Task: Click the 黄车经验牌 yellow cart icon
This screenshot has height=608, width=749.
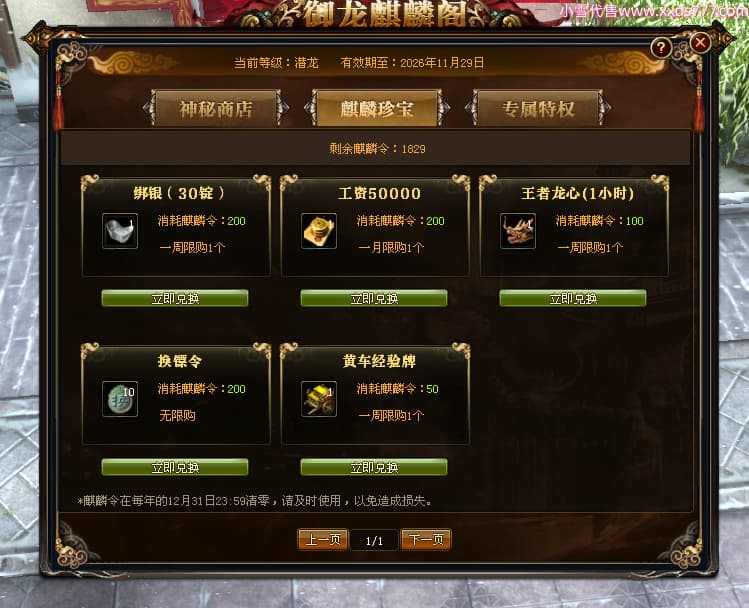Action: click(319, 399)
